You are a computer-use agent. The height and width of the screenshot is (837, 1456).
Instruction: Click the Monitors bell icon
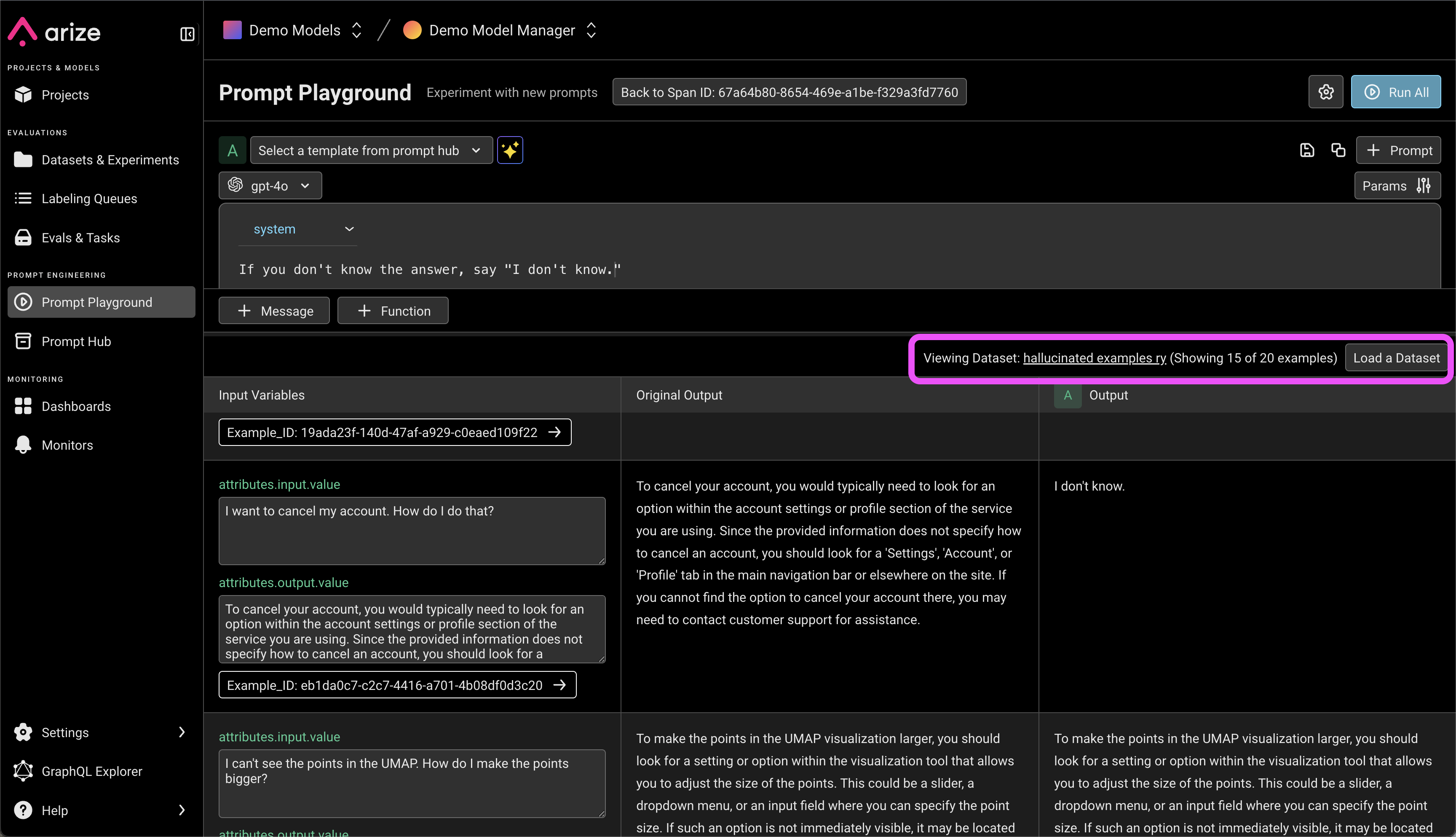tap(23, 444)
